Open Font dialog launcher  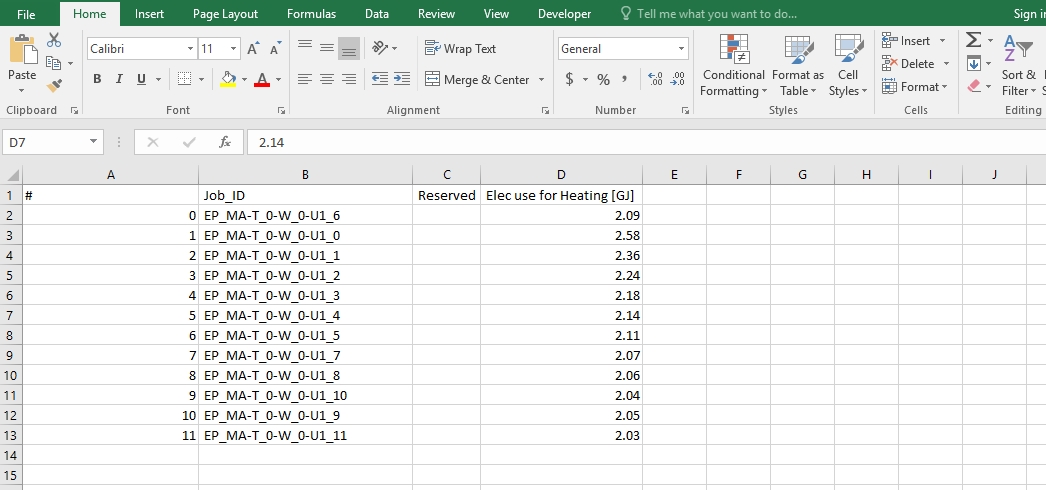click(282, 111)
